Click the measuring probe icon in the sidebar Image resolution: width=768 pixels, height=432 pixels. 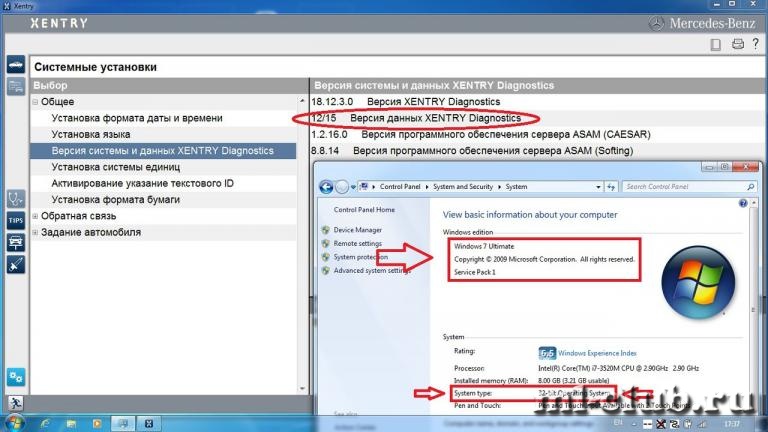pos(16,264)
